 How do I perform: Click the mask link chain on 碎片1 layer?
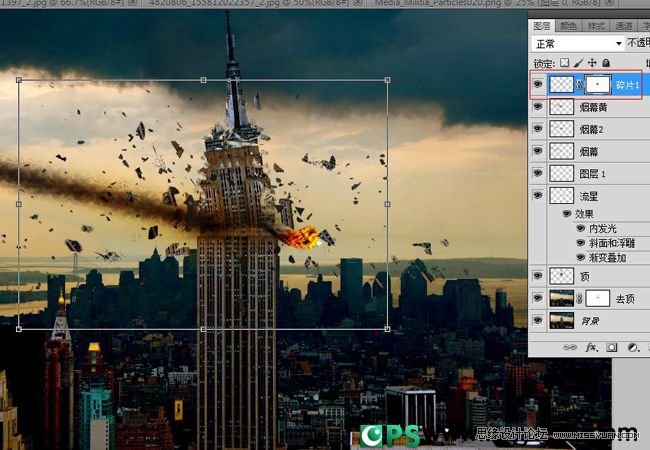click(579, 85)
